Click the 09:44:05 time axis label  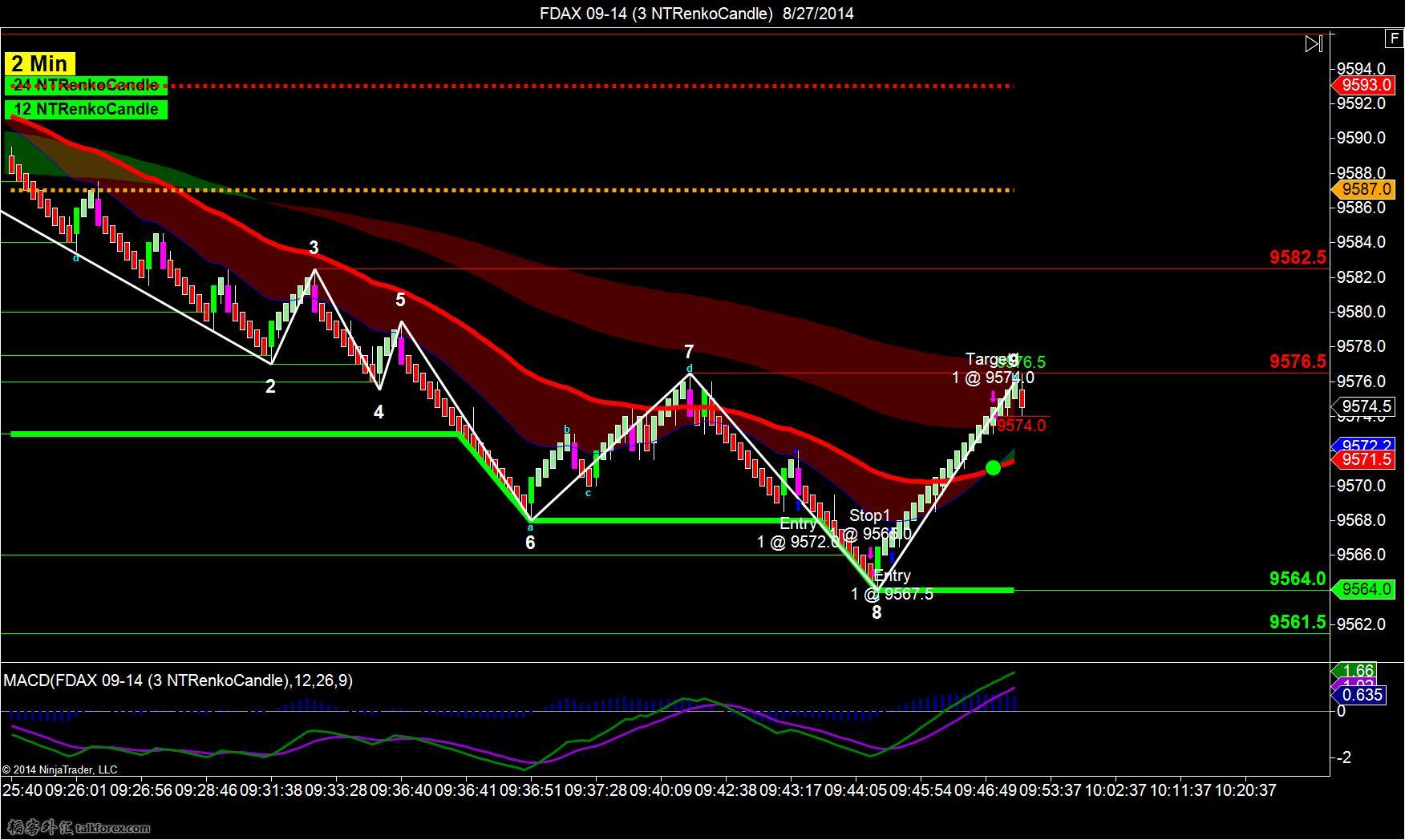click(x=856, y=790)
